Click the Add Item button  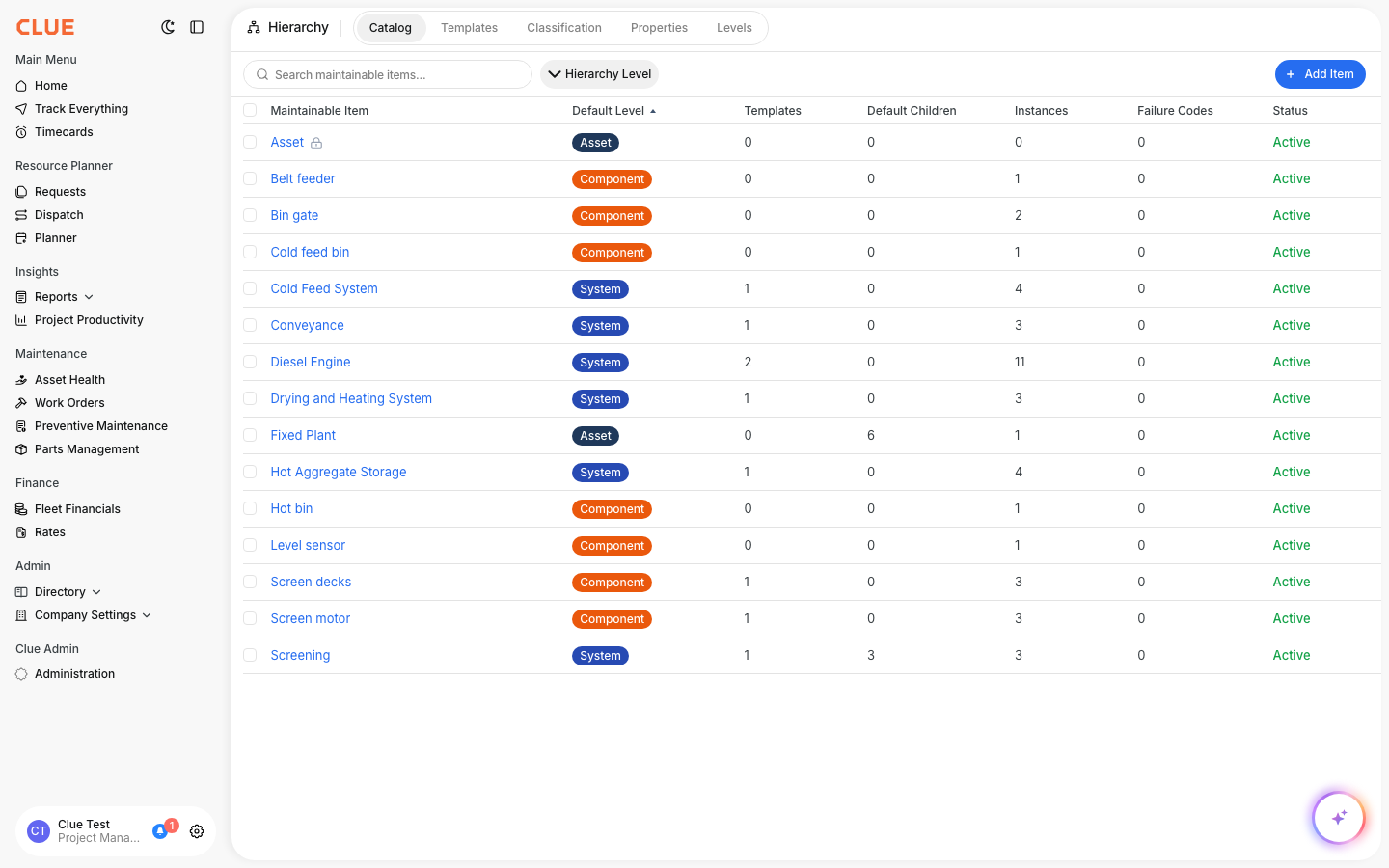tap(1320, 73)
